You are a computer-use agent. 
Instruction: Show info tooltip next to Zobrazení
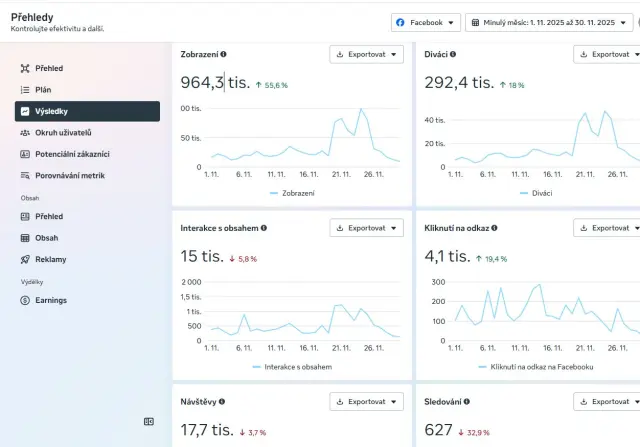(x=223, y=54)
